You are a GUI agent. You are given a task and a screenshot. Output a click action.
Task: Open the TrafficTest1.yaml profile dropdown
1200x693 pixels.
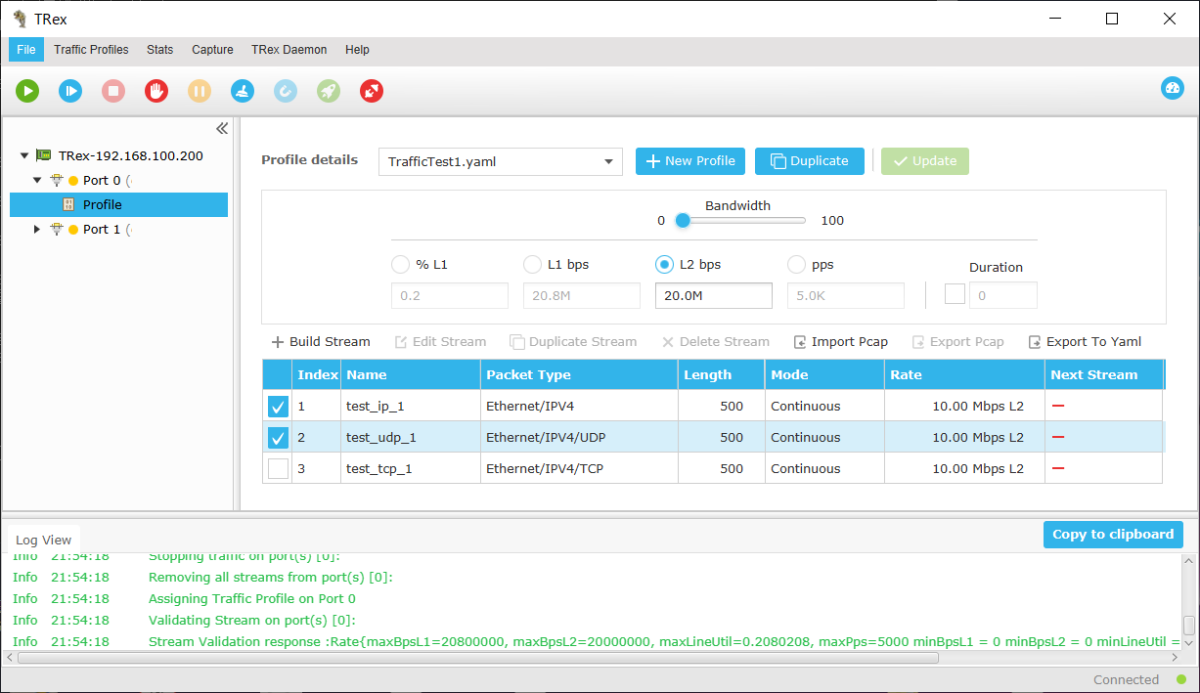[500, 162]
